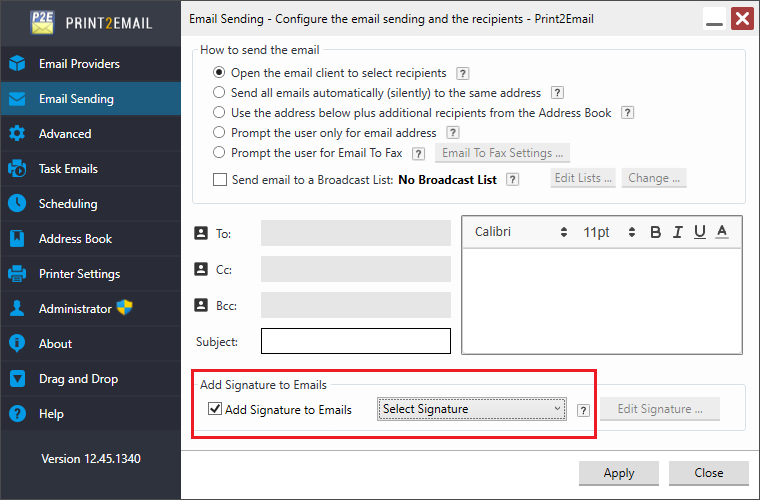The width and height of the screenshot is (760, 500).
Task: Choose "Prompt the user for Email To Fax"
Action: pos(219,153)
